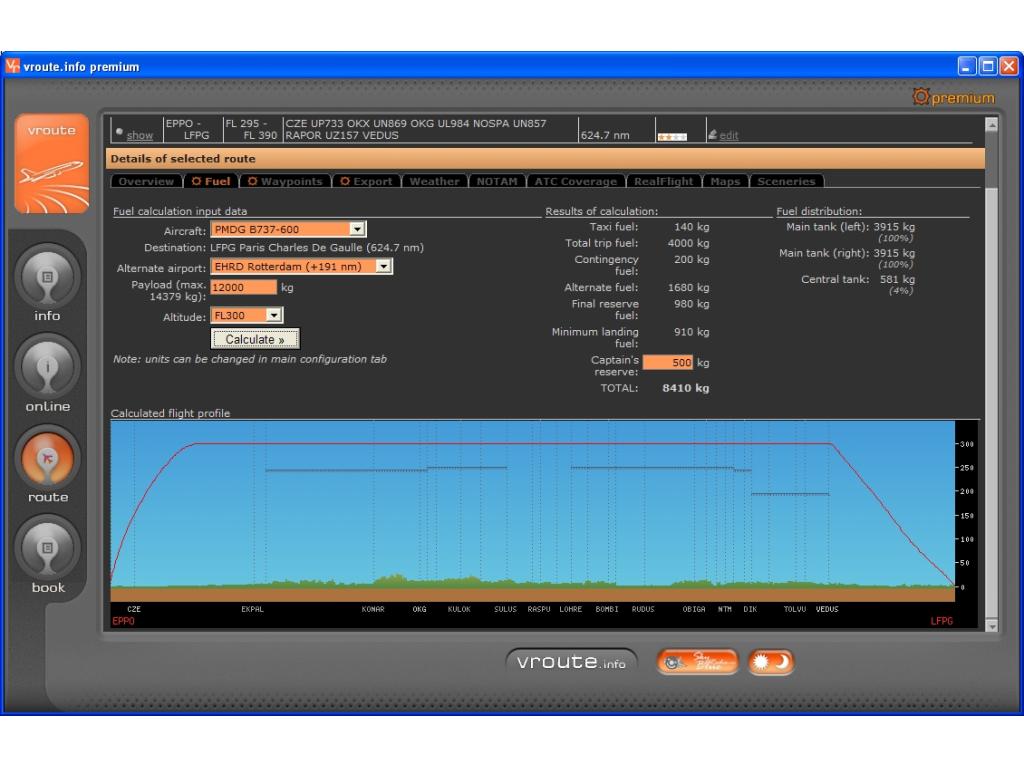Toggle the show route radio bullet

(119, 132)
